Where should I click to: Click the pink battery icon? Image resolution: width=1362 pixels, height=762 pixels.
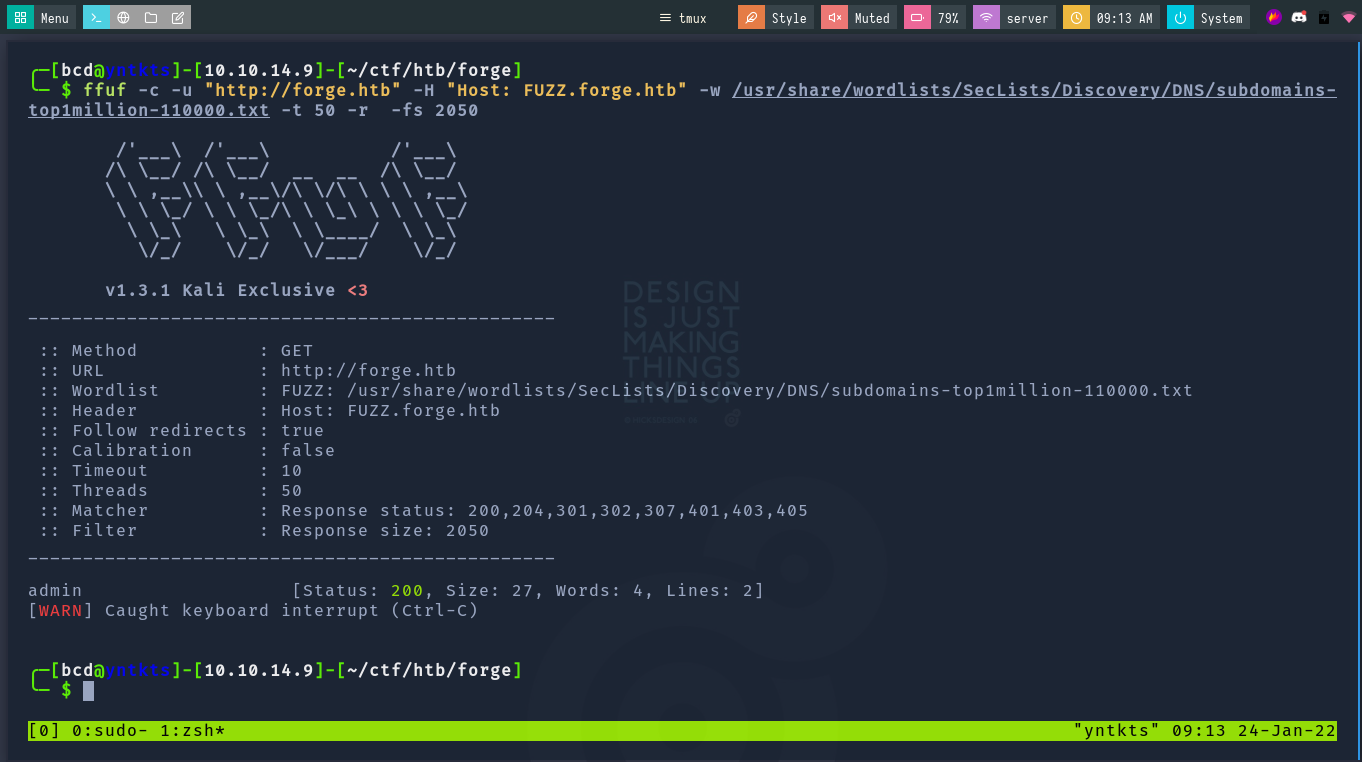click(x=917, y=18)
